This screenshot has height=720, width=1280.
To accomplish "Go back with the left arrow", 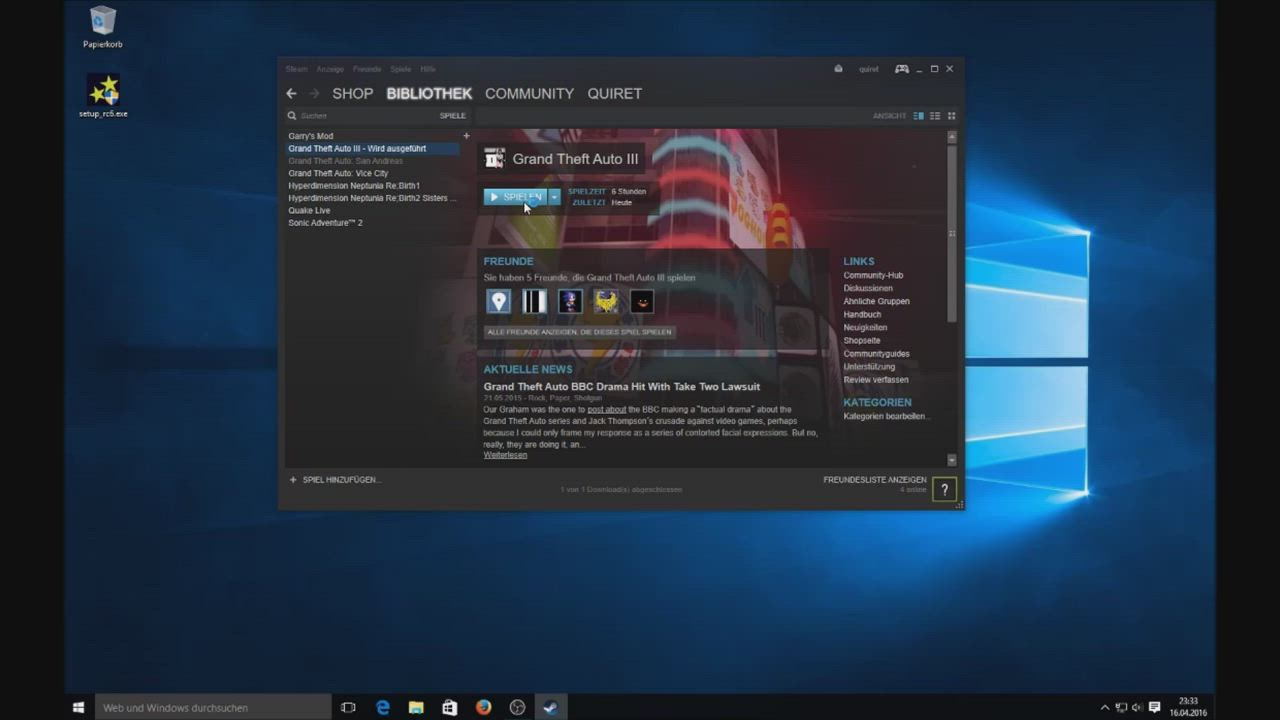I will pyautogui.click(x=291, y=93).
